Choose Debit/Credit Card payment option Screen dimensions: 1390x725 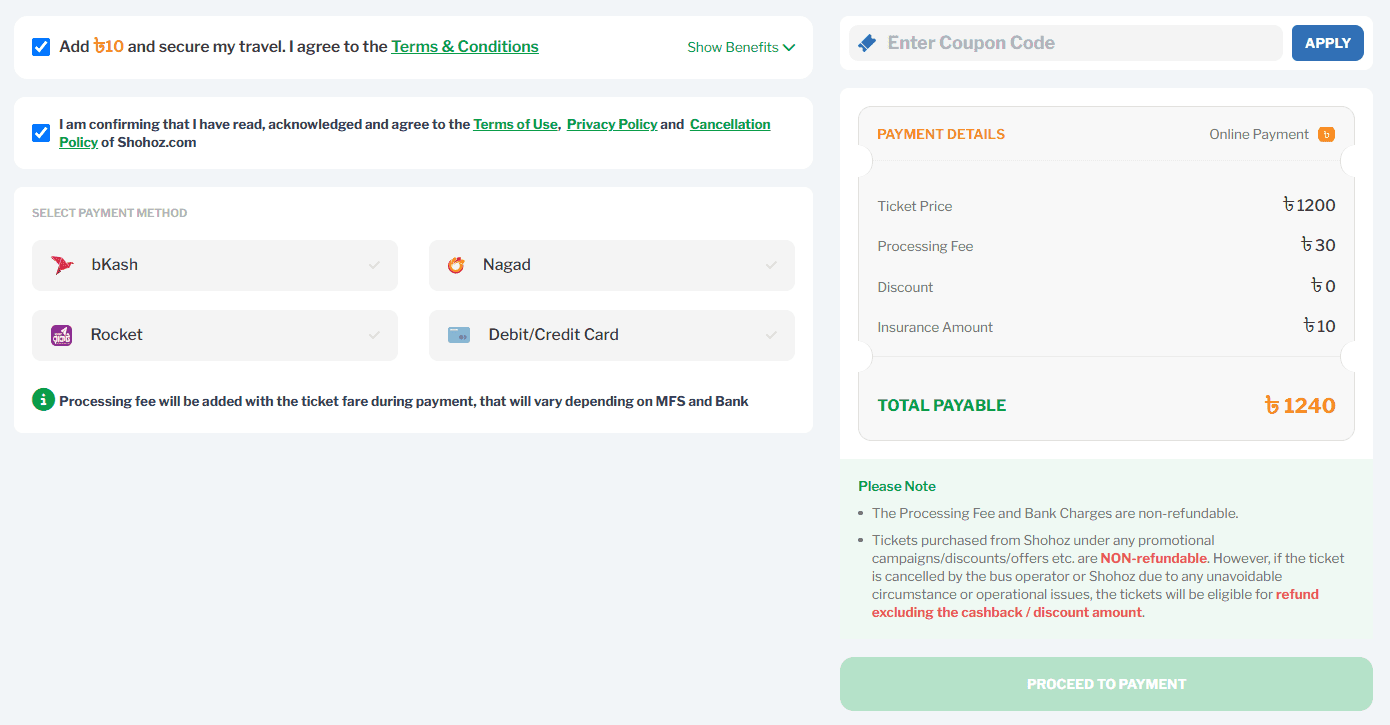(x=612, y=335)
